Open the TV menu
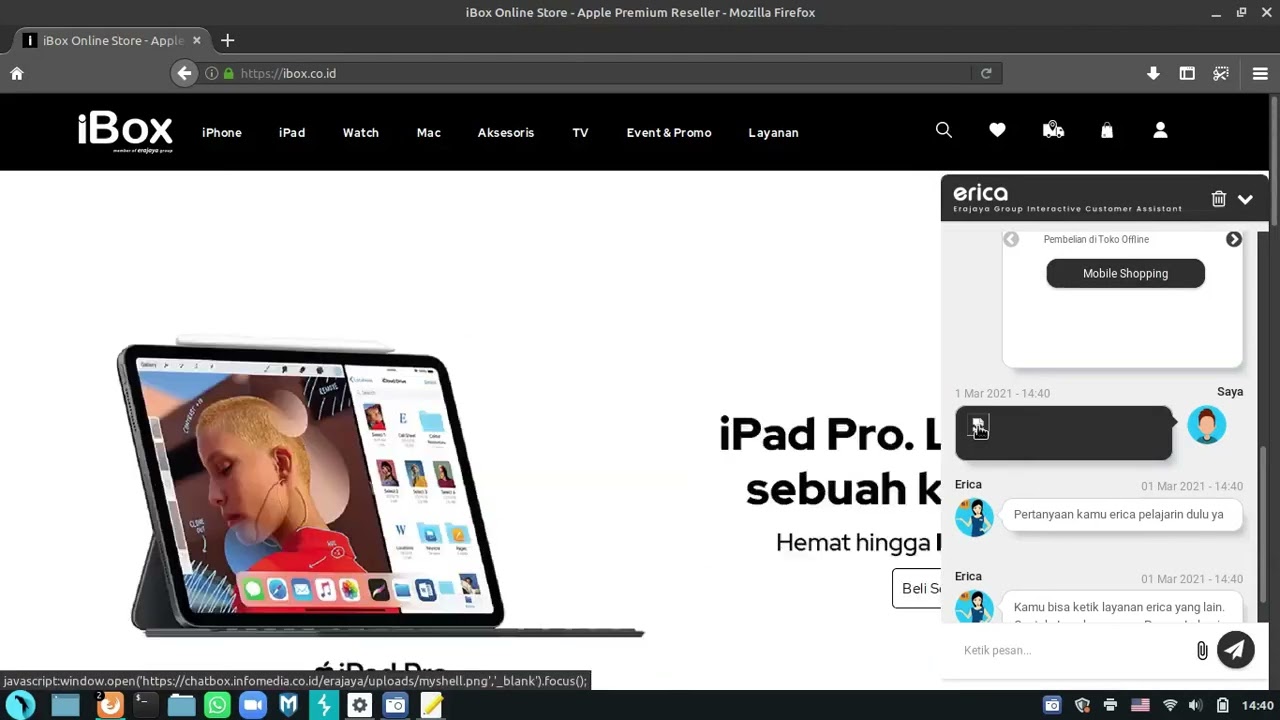Screen dimensions: 1280x720 point(580,132)
